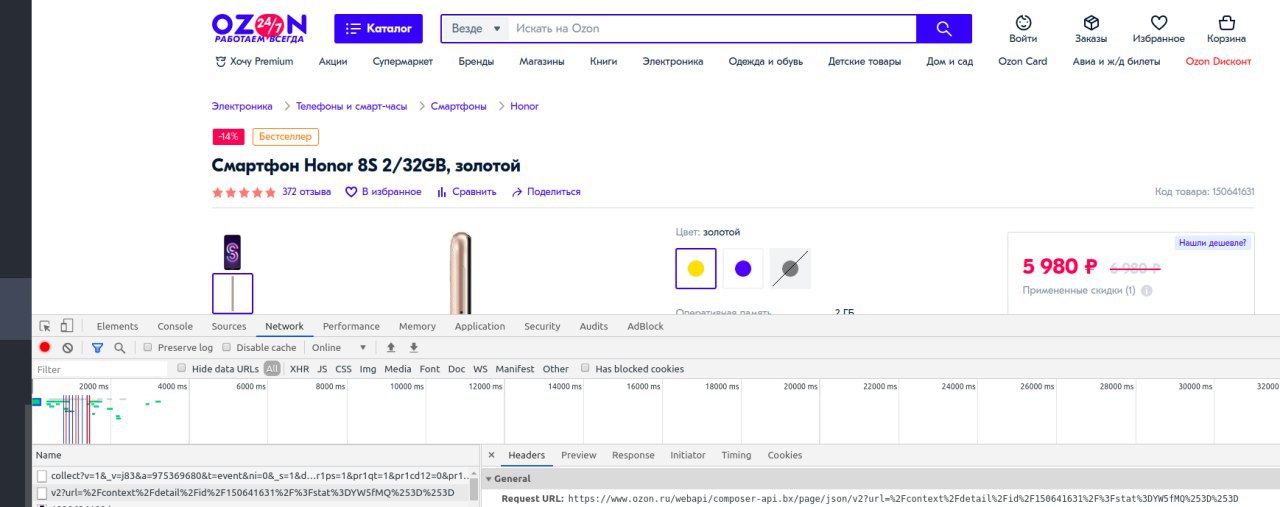Choose the blue color swatch
The height and width of the screenshot is (507, 1280).
743,268
